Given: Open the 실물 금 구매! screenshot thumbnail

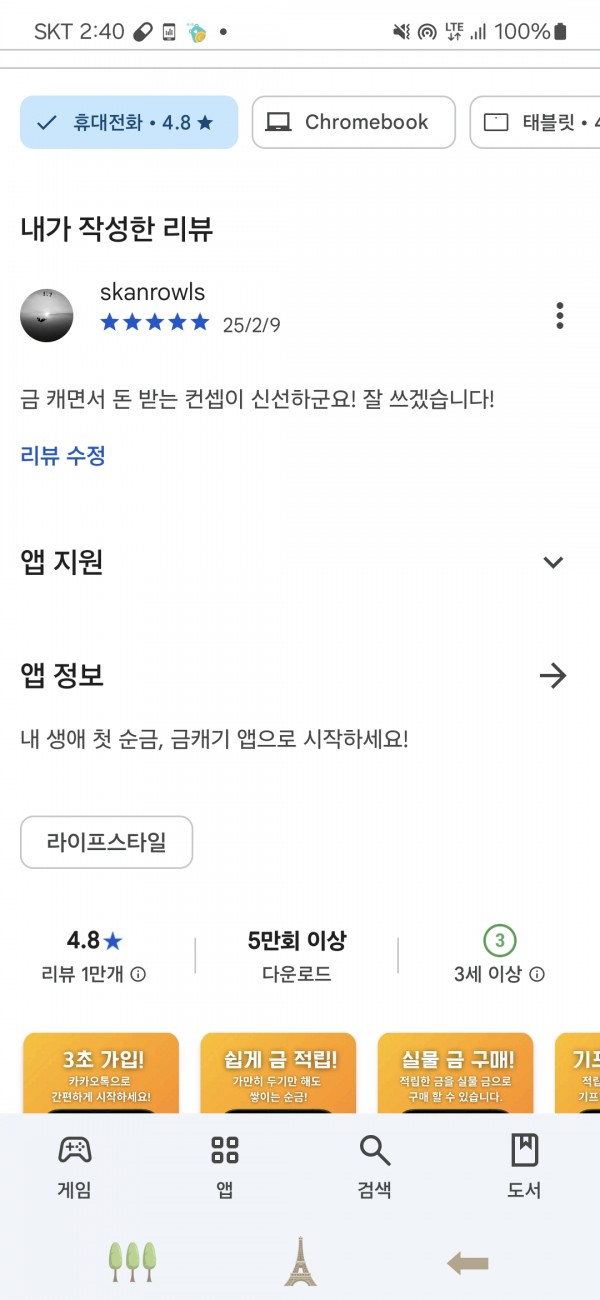Looking at the screenshot, I should tap(455, 1072).
